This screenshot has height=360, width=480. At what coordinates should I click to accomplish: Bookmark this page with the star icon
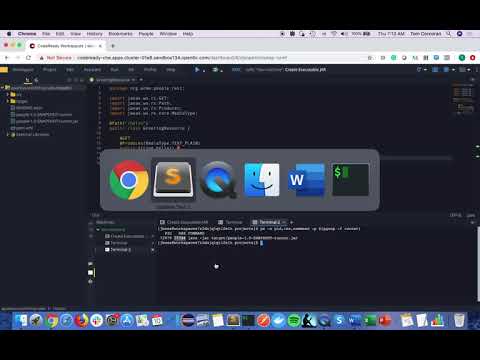370,58
